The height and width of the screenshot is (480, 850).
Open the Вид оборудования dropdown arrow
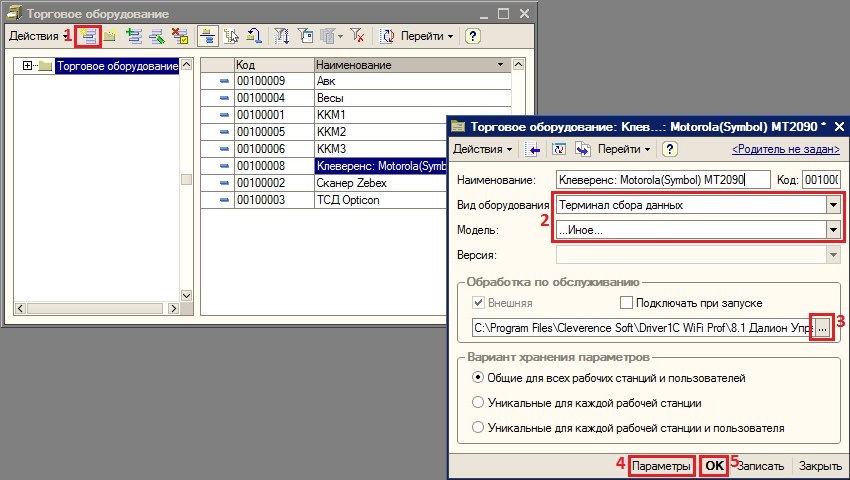[x=833, y=205]
